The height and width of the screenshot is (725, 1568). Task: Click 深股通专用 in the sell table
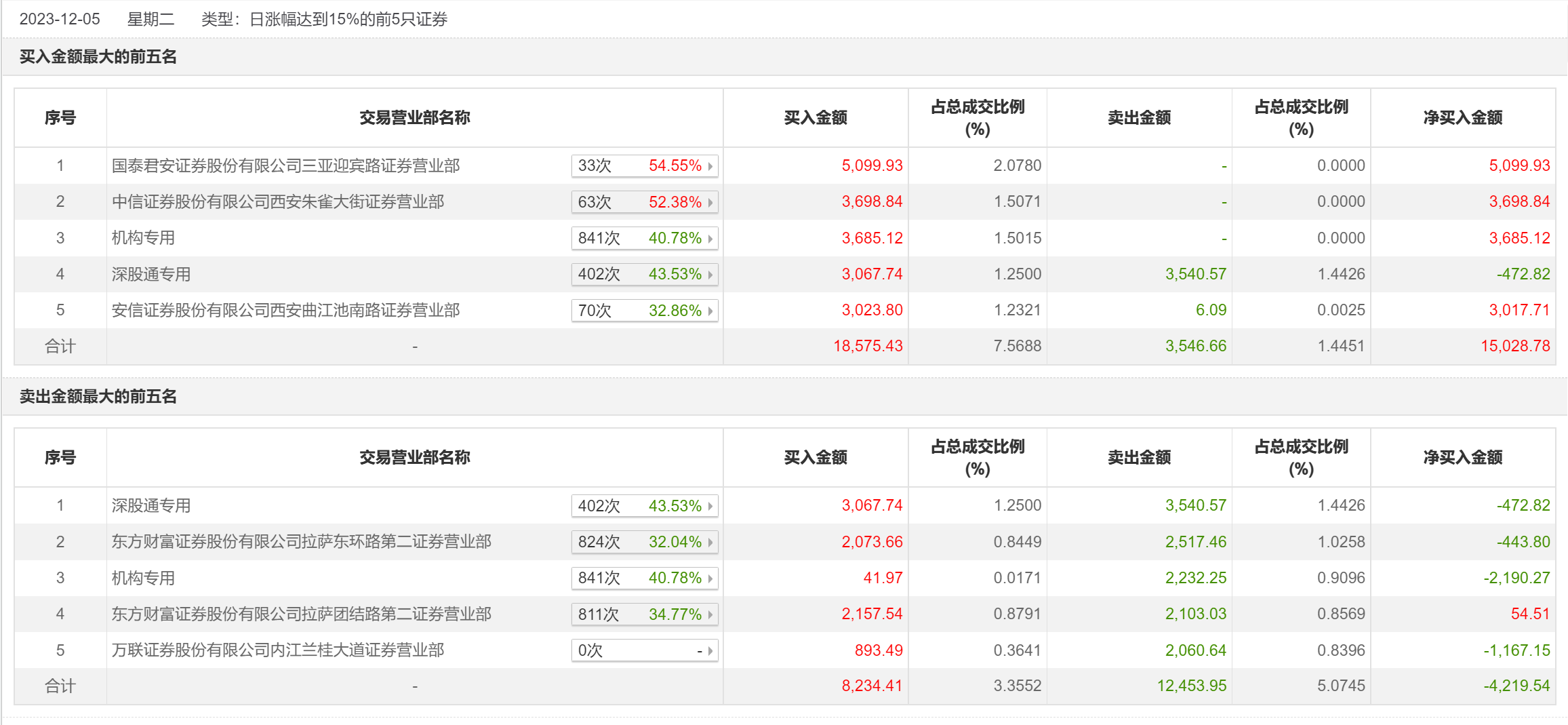(x=151, y=506)
